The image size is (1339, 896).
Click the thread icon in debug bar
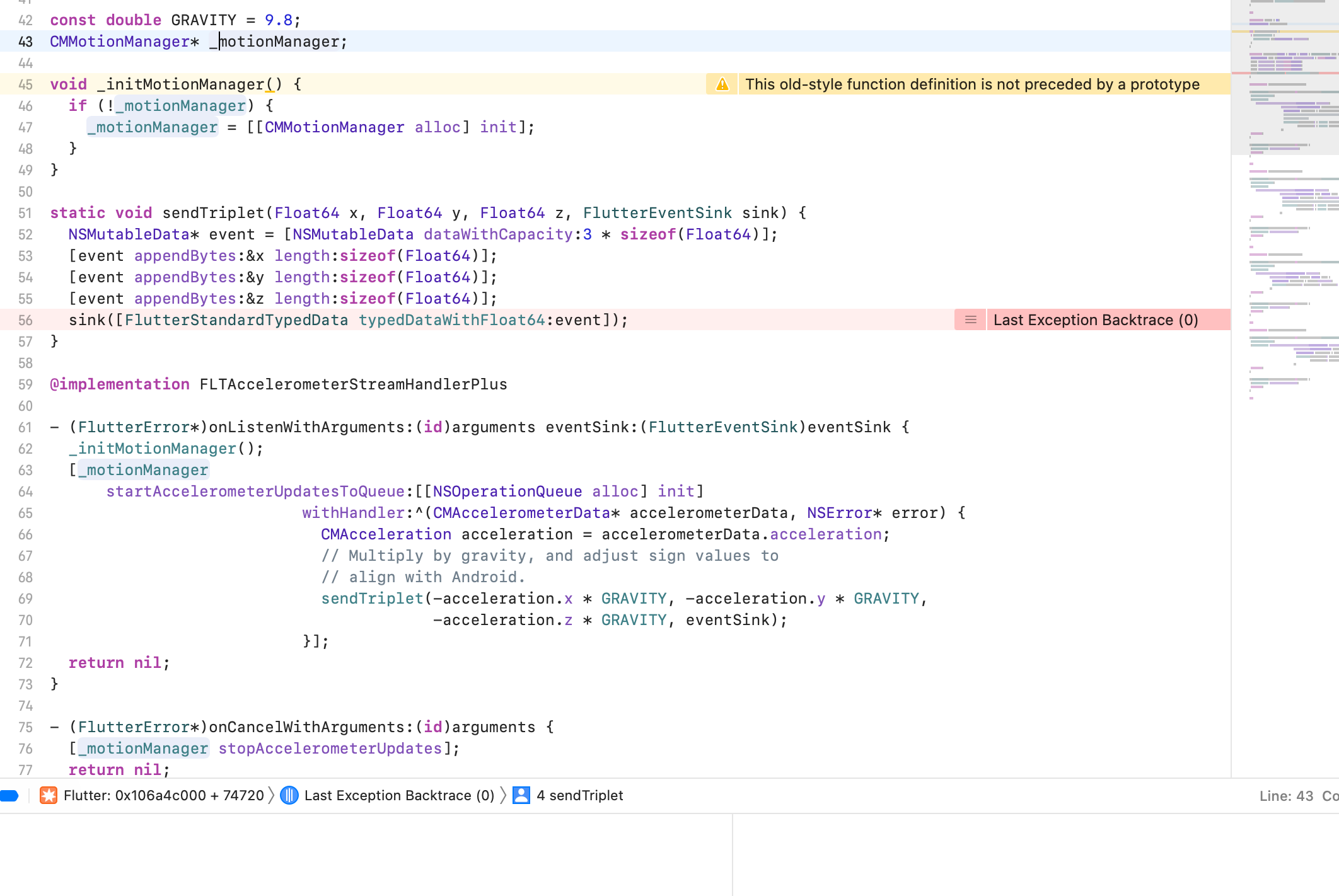[289, 795]
